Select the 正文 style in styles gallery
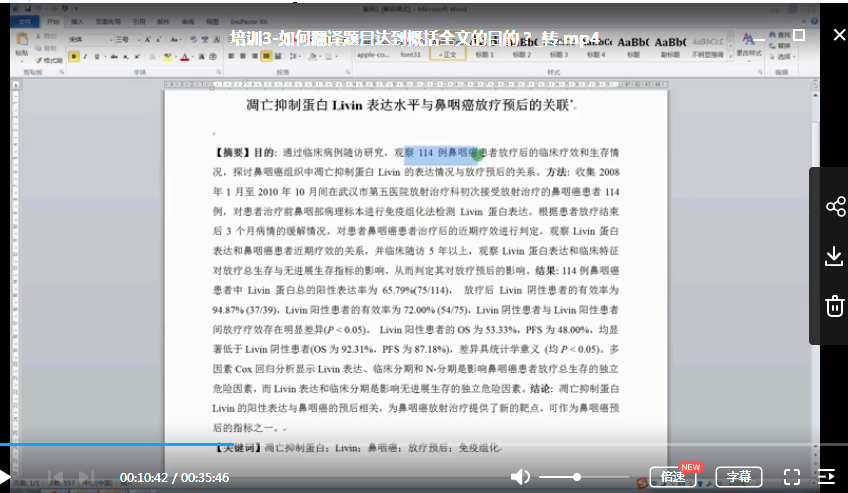Screen dimensions: 848x493 [x=448, y=55]
